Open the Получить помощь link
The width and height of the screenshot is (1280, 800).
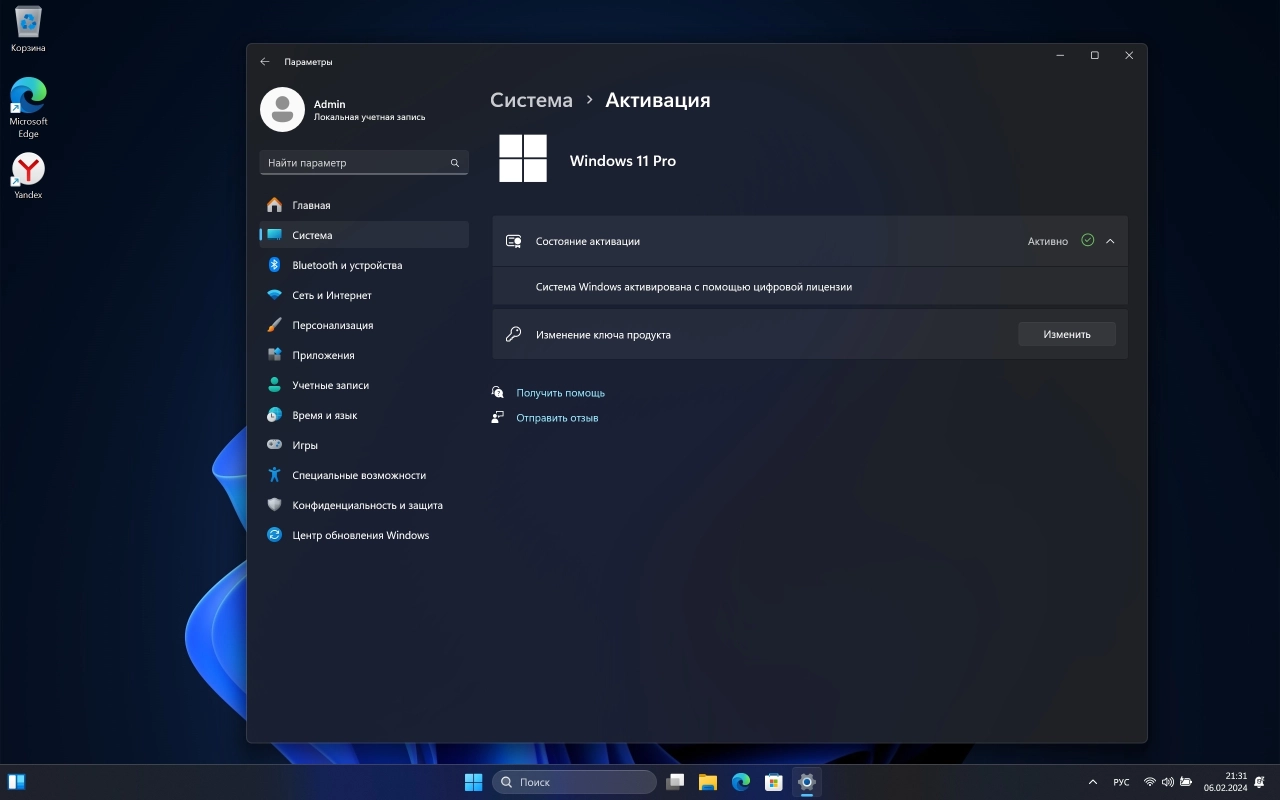[560, 393]
